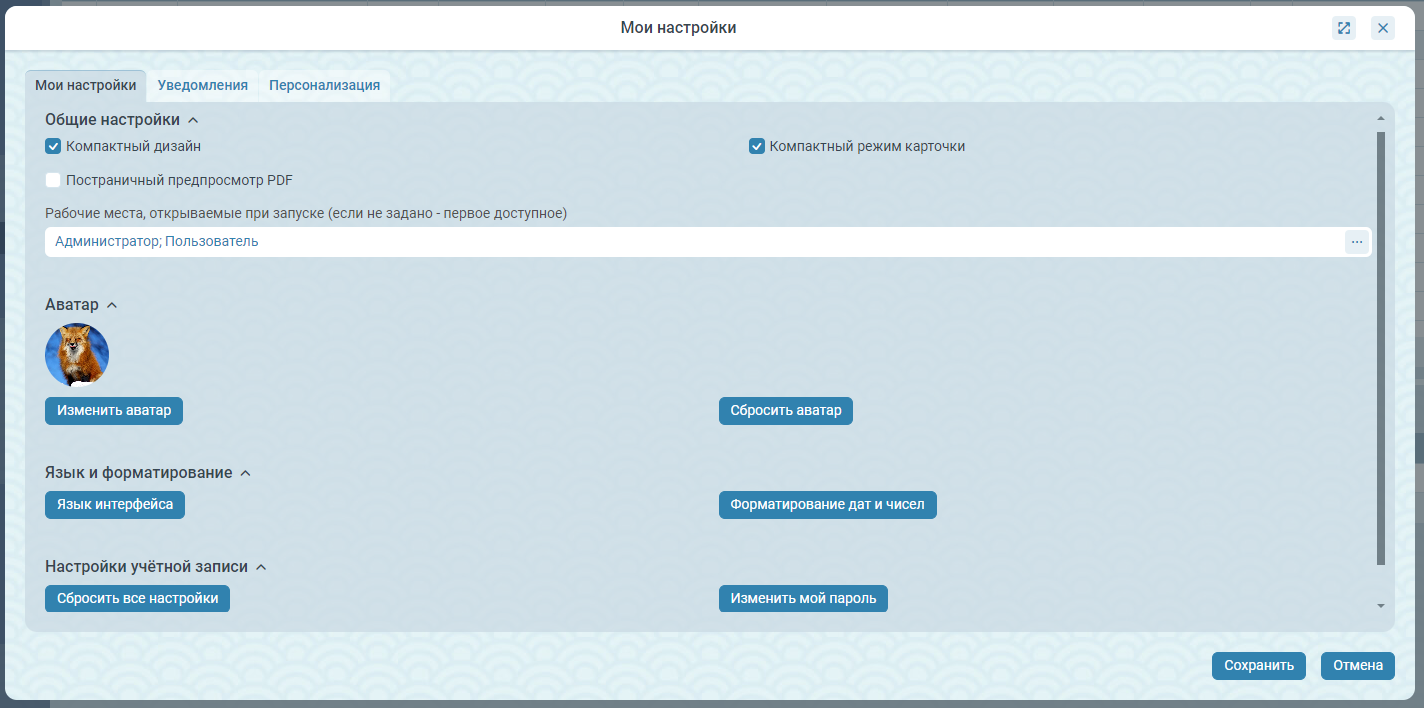
Task: Uncheck Компактный режим карточки option
Action: (x=757, y=147)
